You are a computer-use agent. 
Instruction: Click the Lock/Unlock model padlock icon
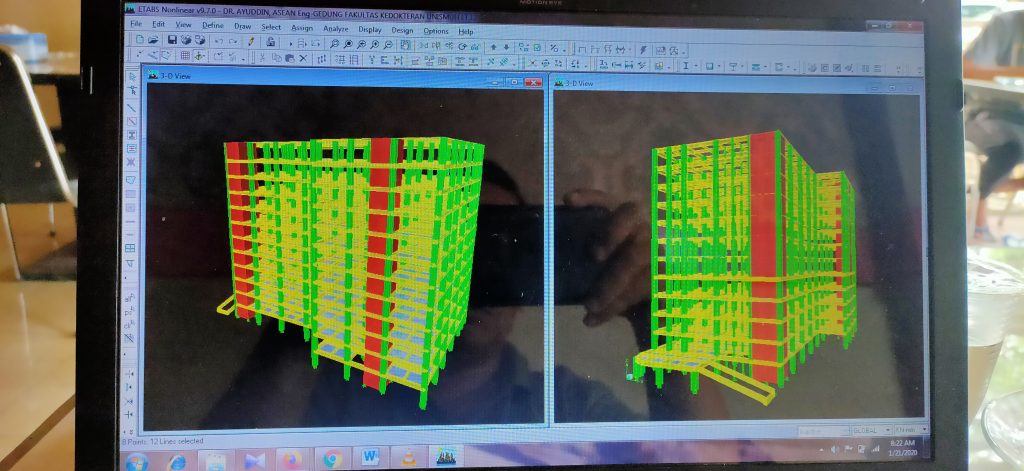270,42
